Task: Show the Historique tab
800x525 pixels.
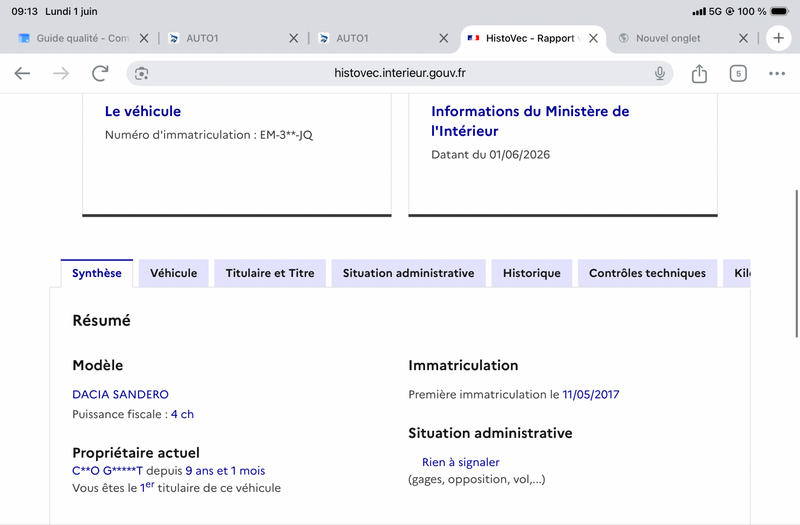Action: (532, 273)
